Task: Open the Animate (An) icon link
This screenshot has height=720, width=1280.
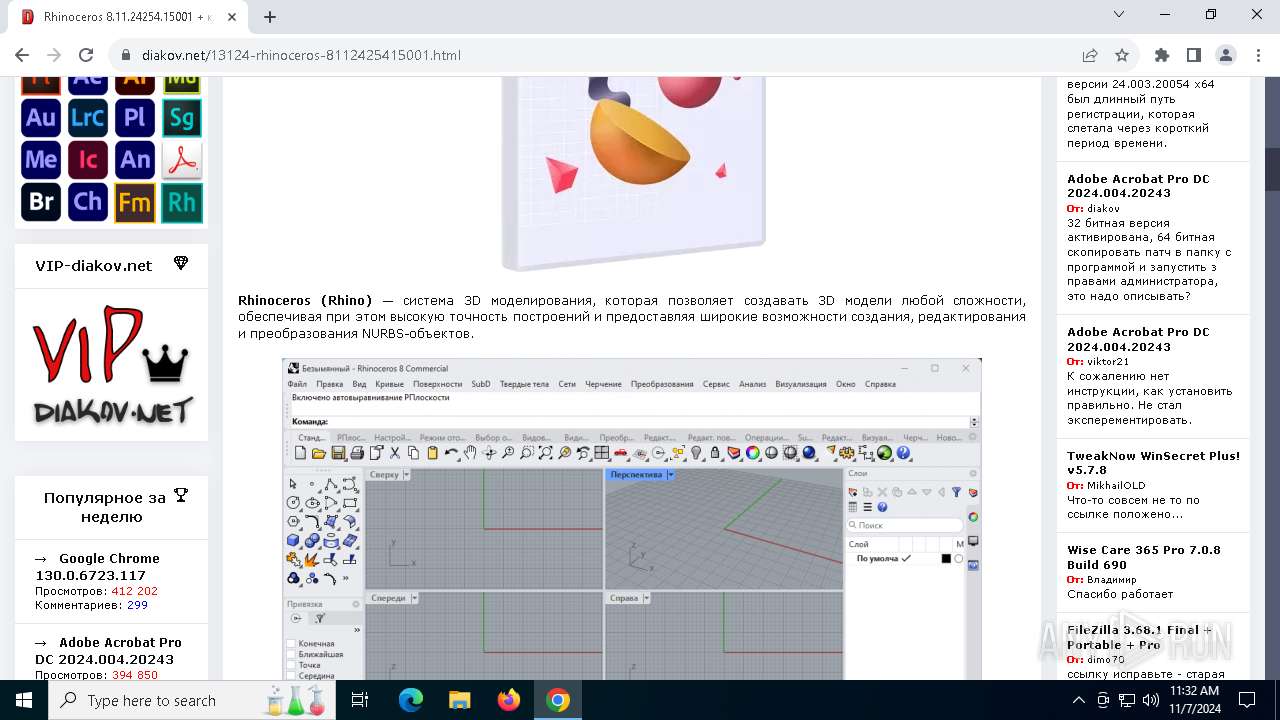Action: (135, 160)
